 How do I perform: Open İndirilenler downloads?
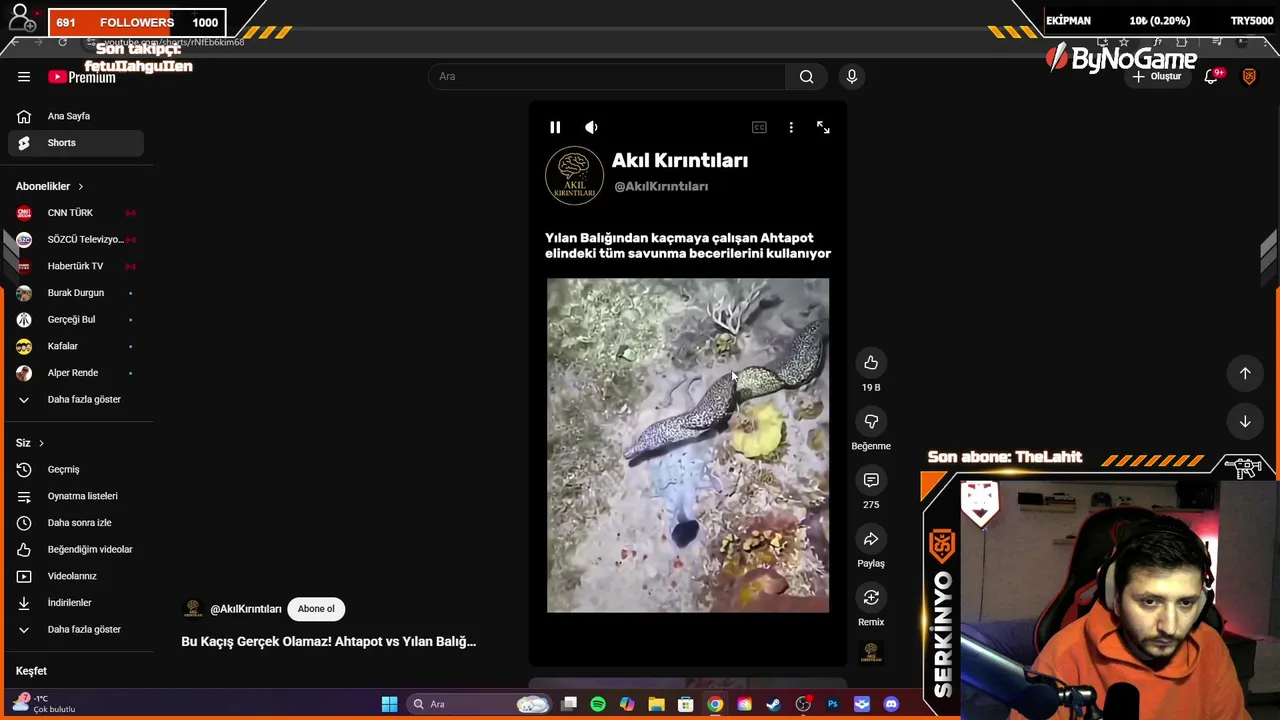pyautogui.click(x=76, y=603)
